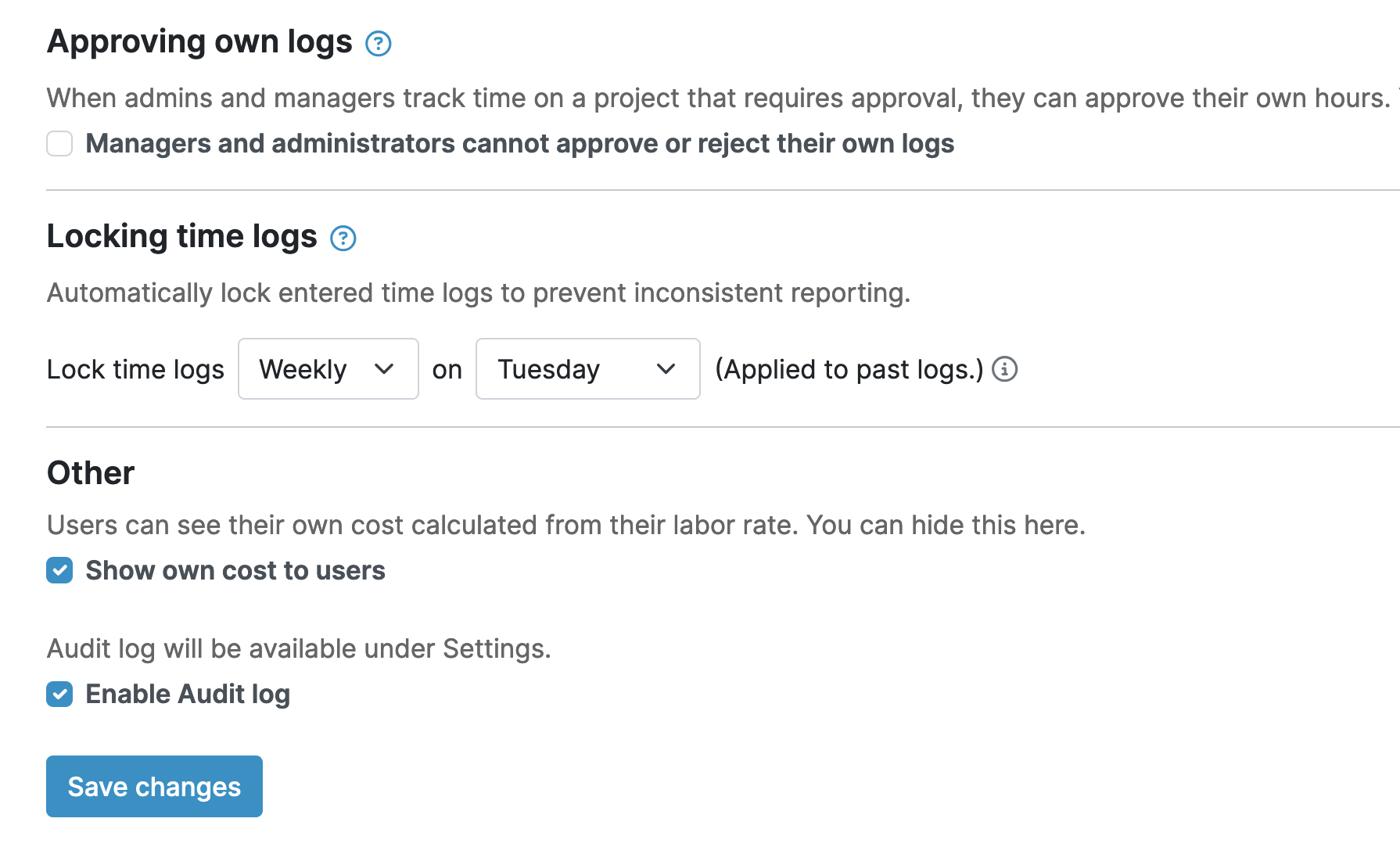This screenshot has height=865, width=1400.
Task: Toggle the Enable Audit log checkbox
Action: tap(59, 694)
